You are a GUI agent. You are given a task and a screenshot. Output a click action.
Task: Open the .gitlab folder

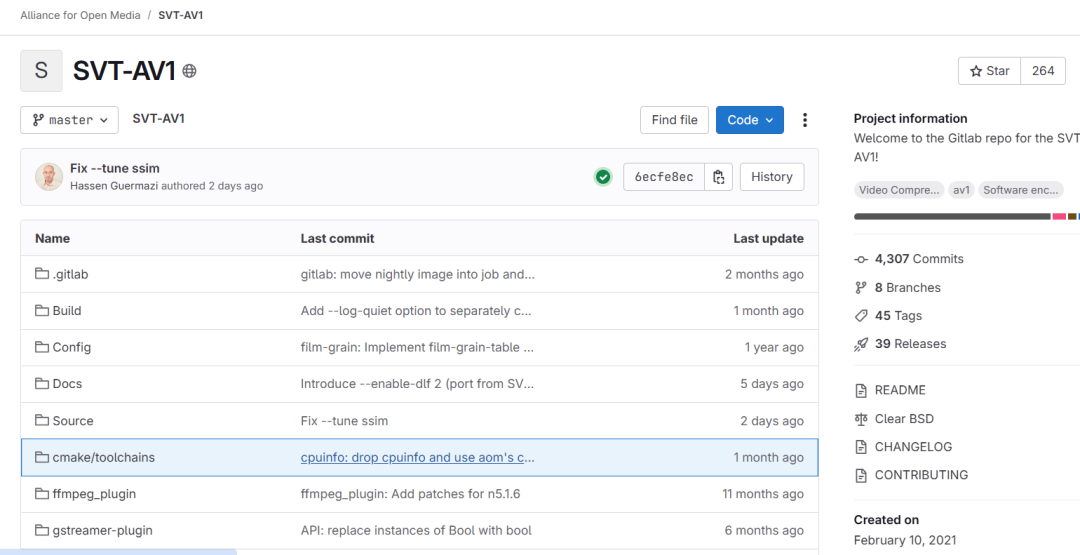(x=70, y=274)
